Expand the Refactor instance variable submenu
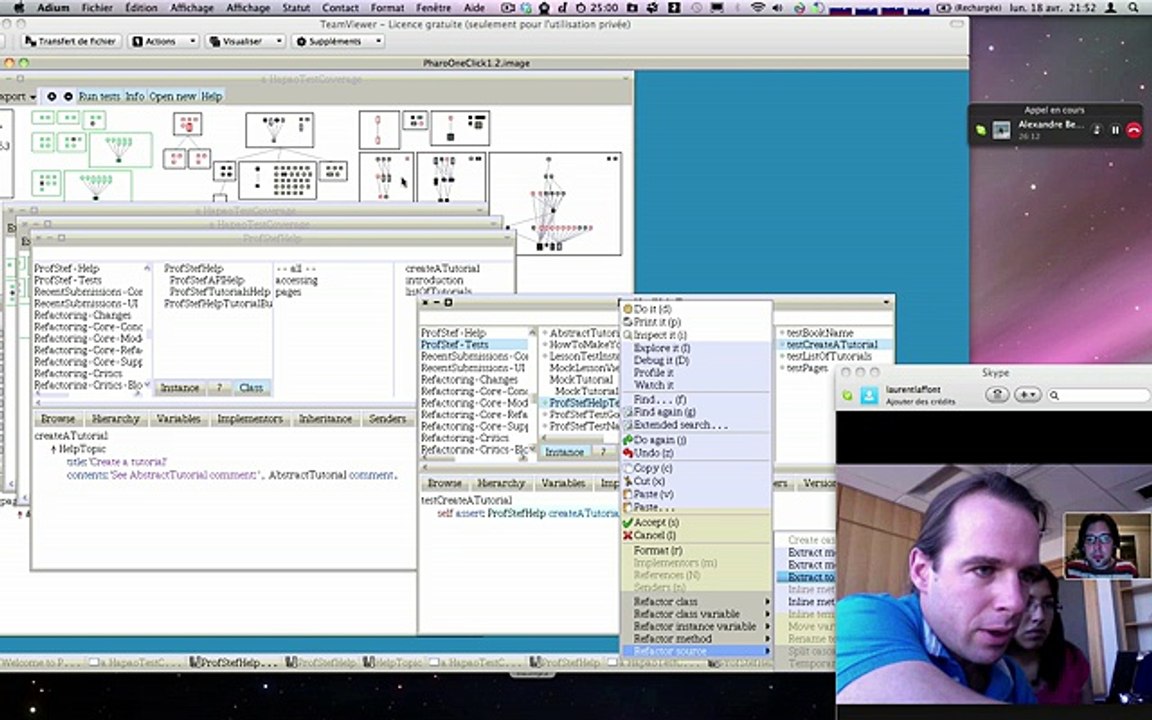Screen dimensions: 1152x720 coord(696,627)
